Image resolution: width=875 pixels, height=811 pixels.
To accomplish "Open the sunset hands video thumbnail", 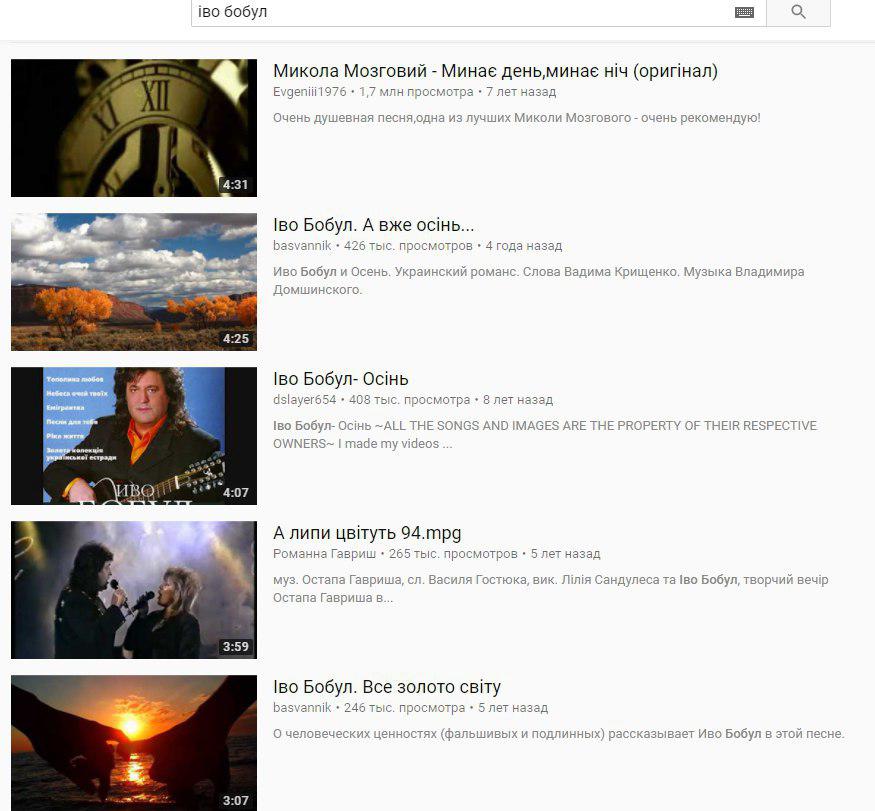I will [133, 742].
